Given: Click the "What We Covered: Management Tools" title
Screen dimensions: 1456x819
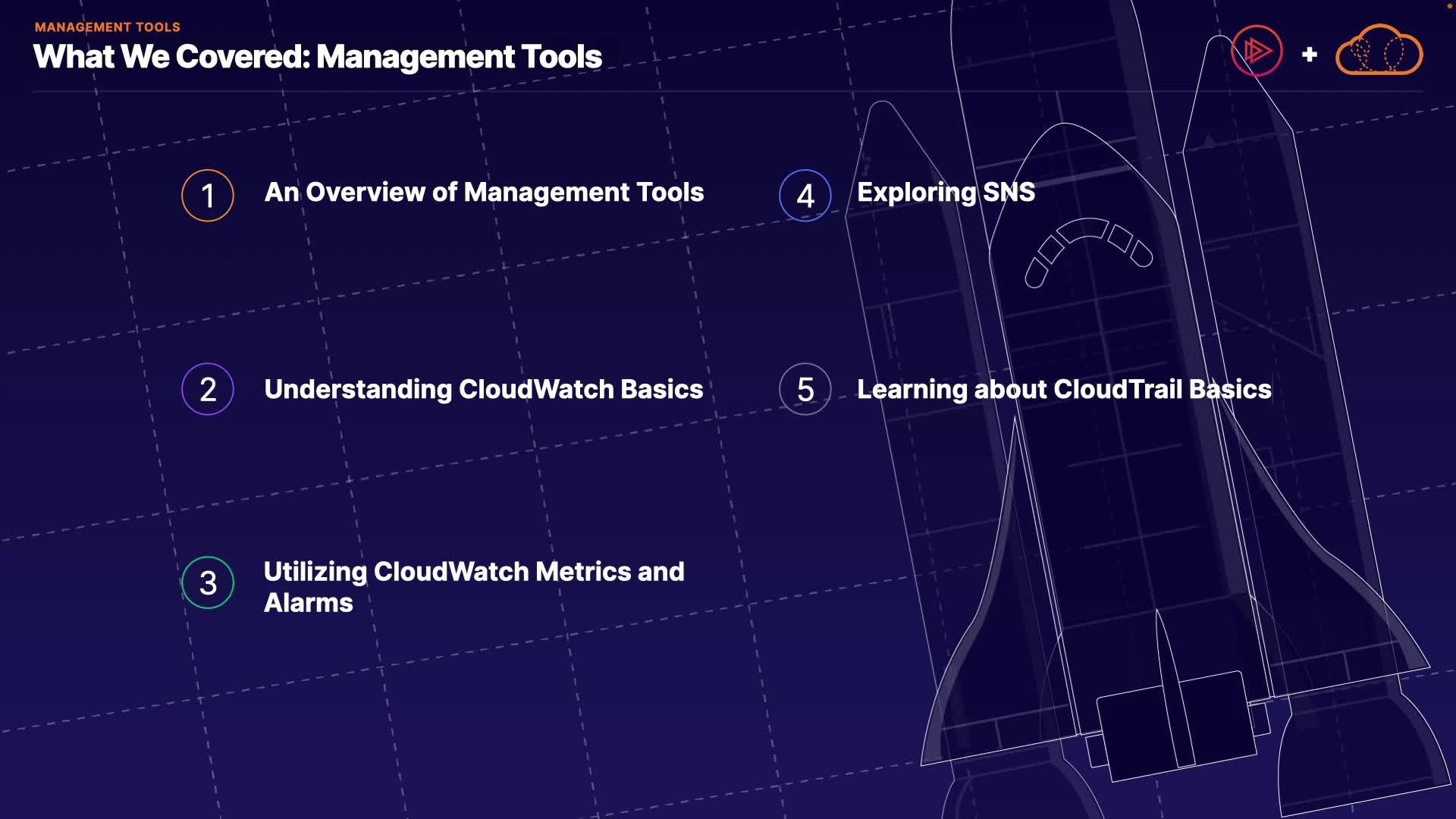Looking at the screenshot, I should tap(317, 58).
